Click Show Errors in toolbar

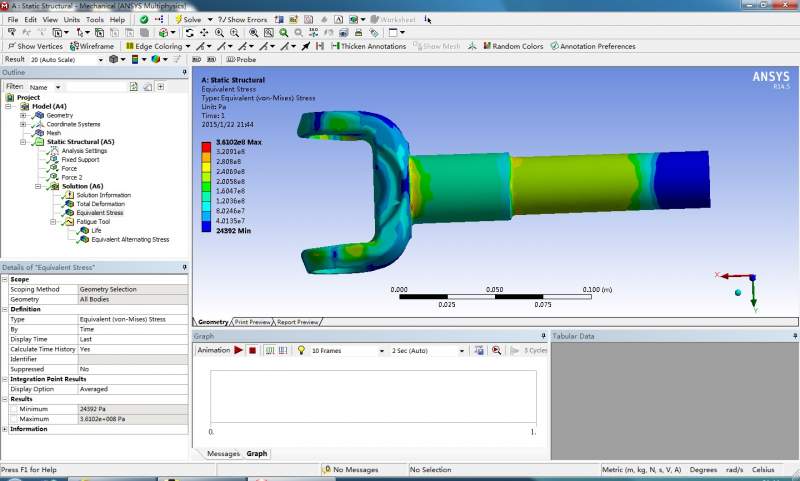243,19
